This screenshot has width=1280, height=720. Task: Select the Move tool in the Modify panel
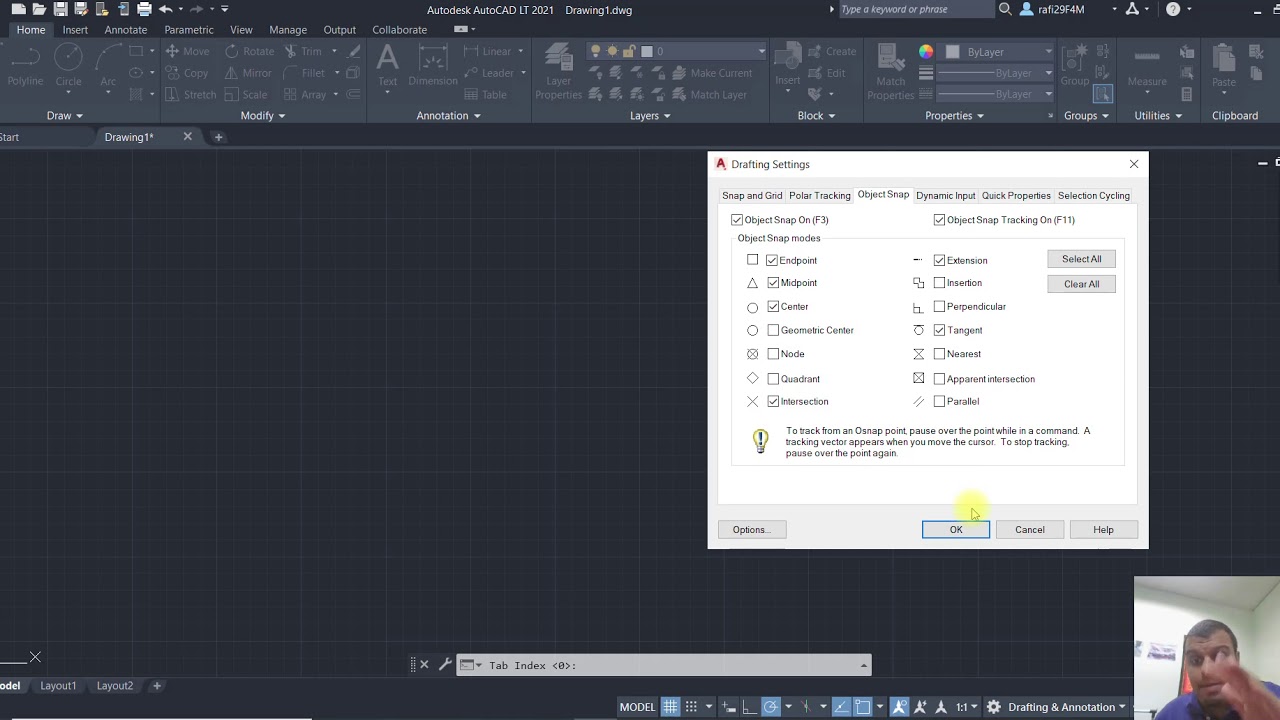tap(187, 51)
